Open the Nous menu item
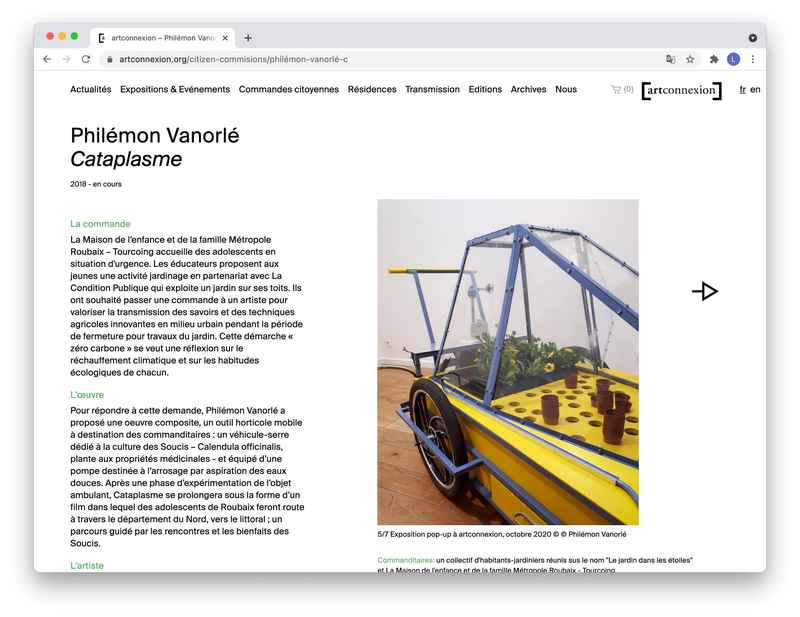800x617 pixels. [566, 89]
